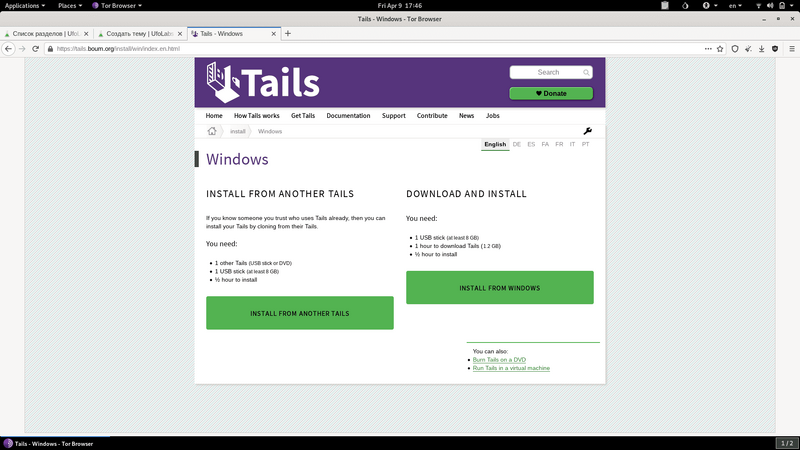Reload the current Tails page
The image size is (800, 450).
pyautogui.click(x=35, y=48)
